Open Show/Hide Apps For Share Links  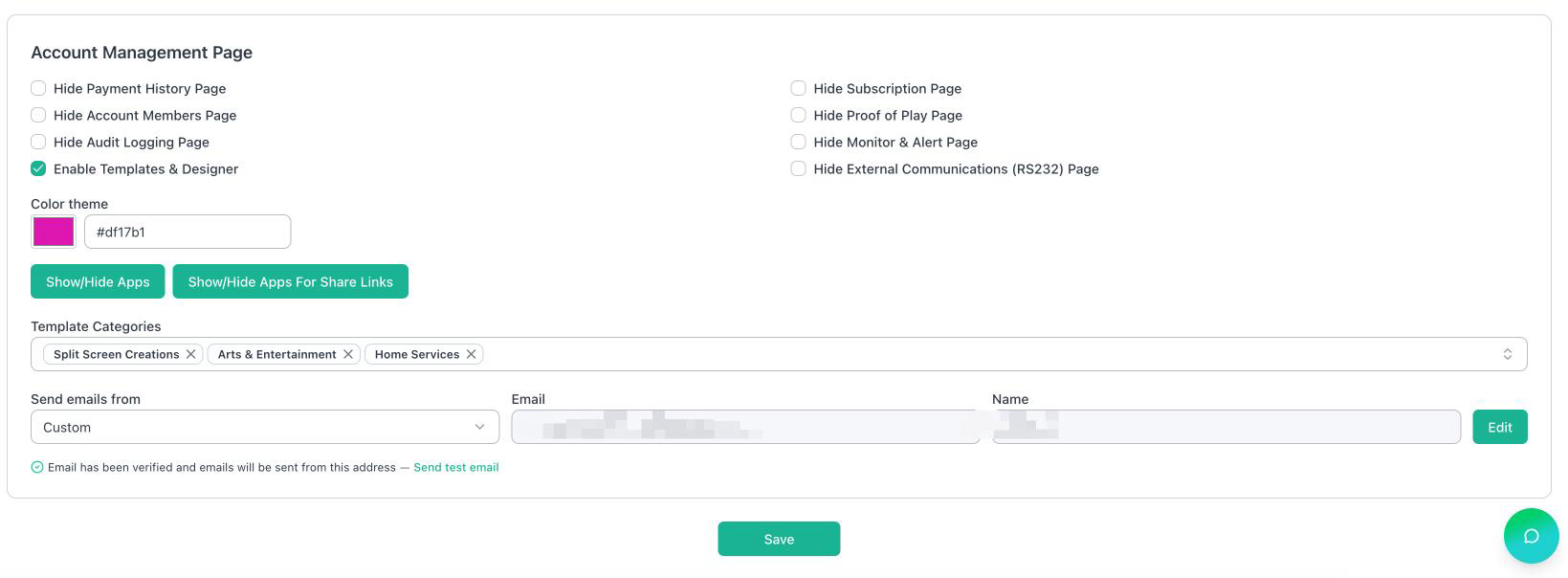[x=290, y=281]
